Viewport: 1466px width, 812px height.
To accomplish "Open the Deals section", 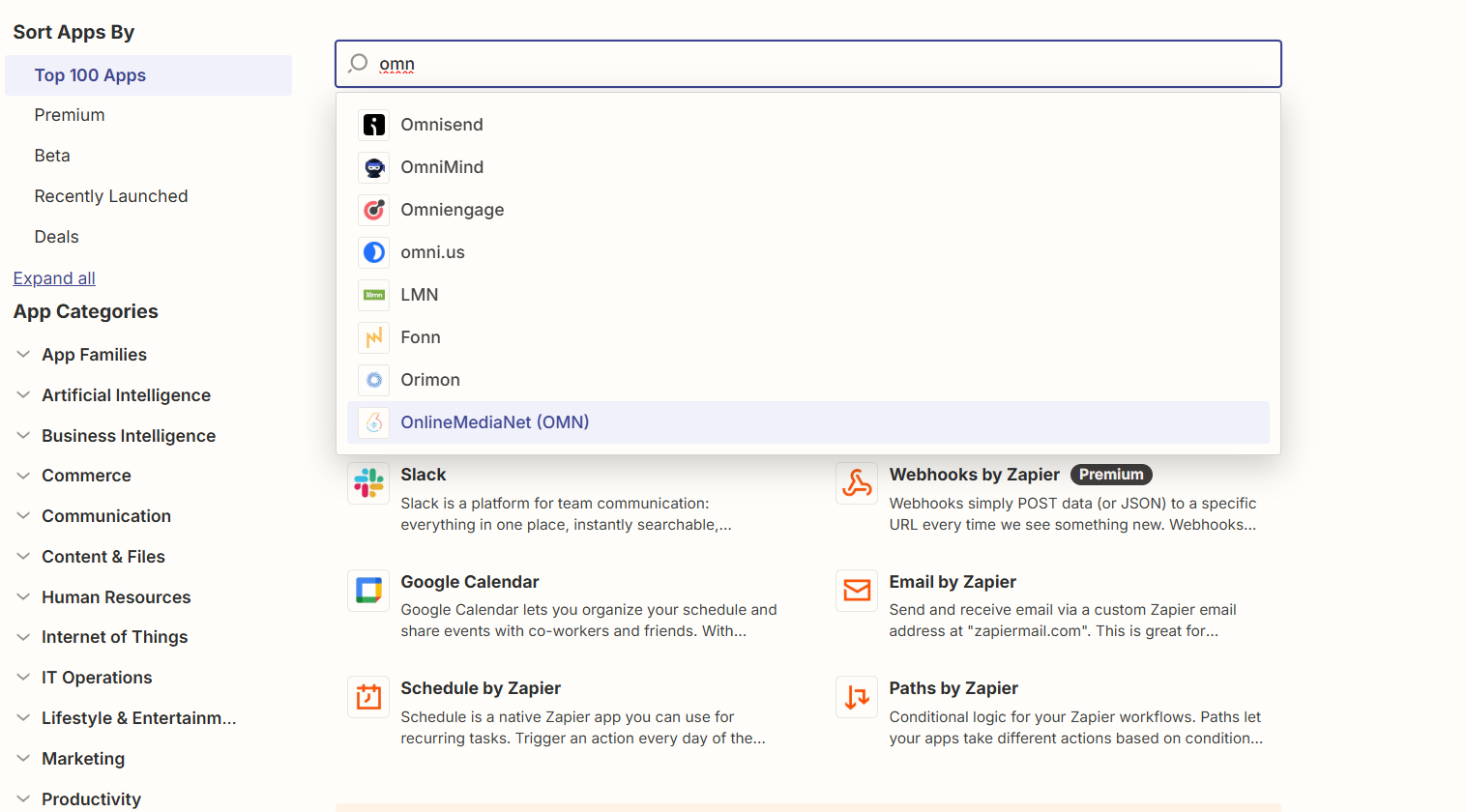I will pos(56,236).
